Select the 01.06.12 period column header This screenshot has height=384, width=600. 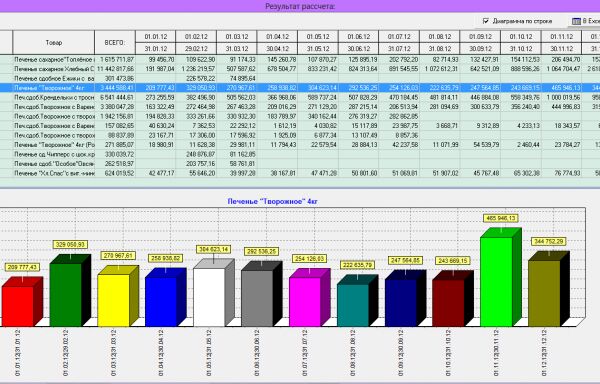(359, 37)
